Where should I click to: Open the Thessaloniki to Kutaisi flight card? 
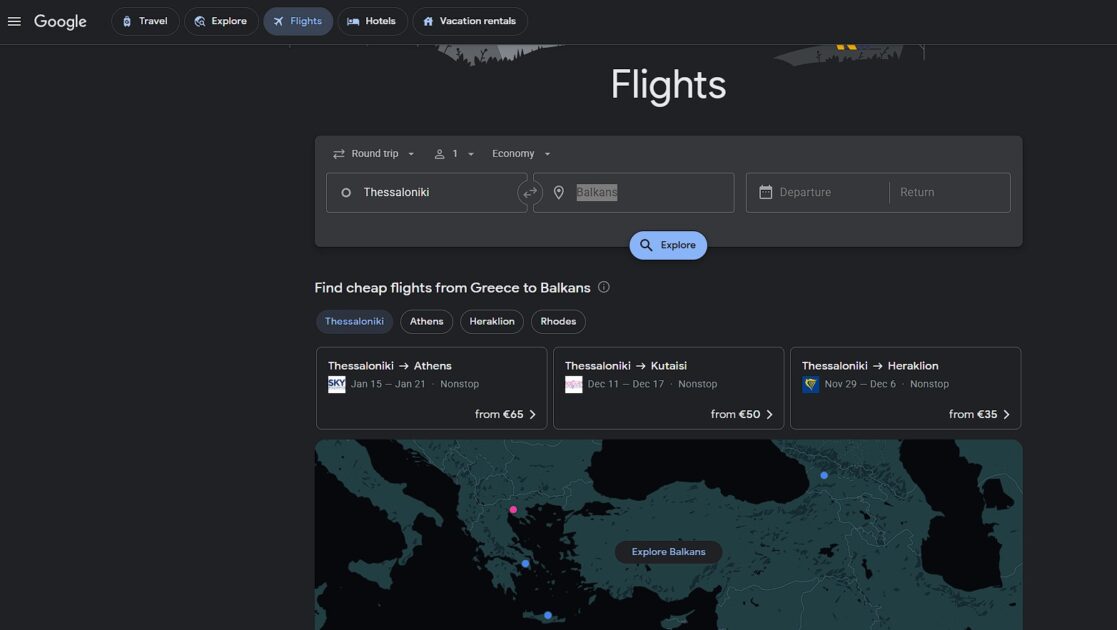pos(668,388)
